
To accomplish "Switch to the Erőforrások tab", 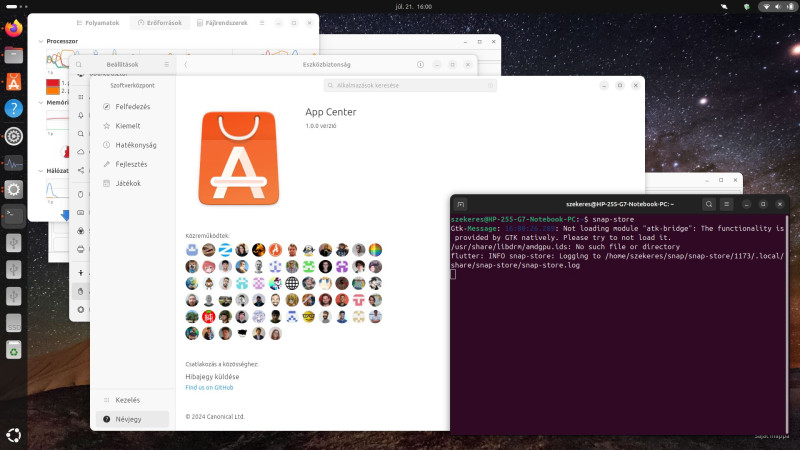I will coord(160,23).
